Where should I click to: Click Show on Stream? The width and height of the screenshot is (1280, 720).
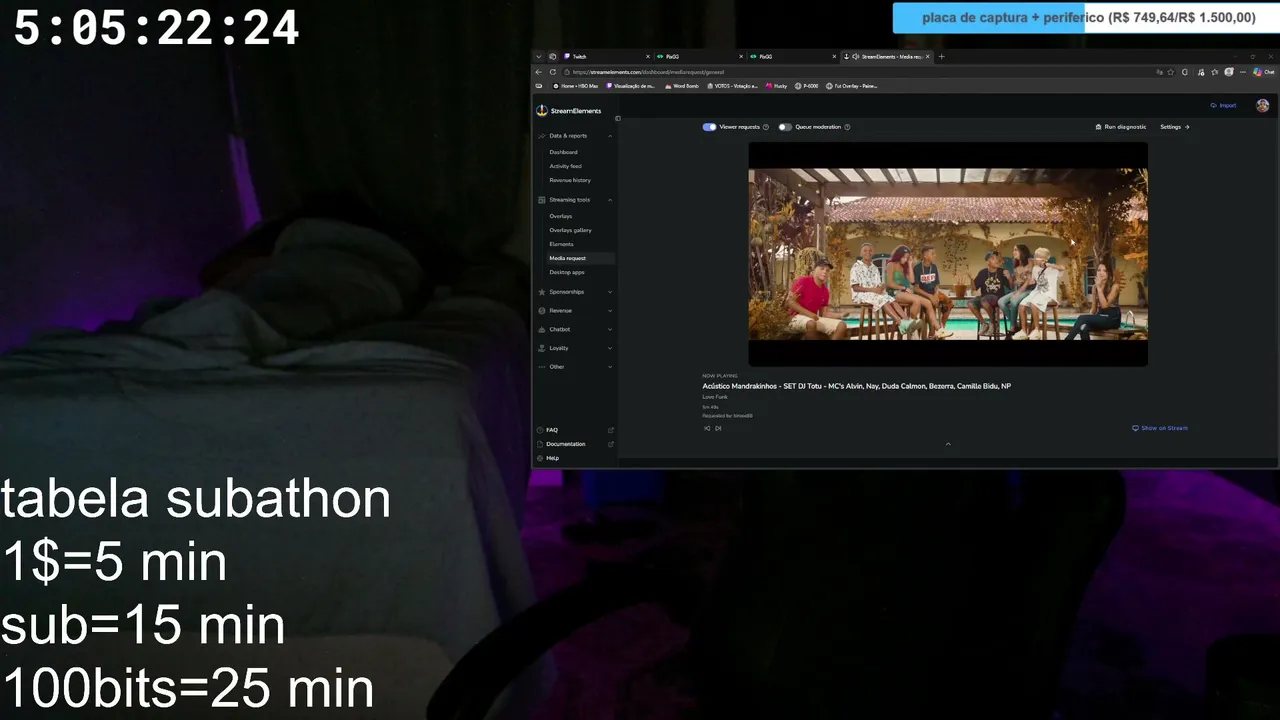pos(1160,428)
